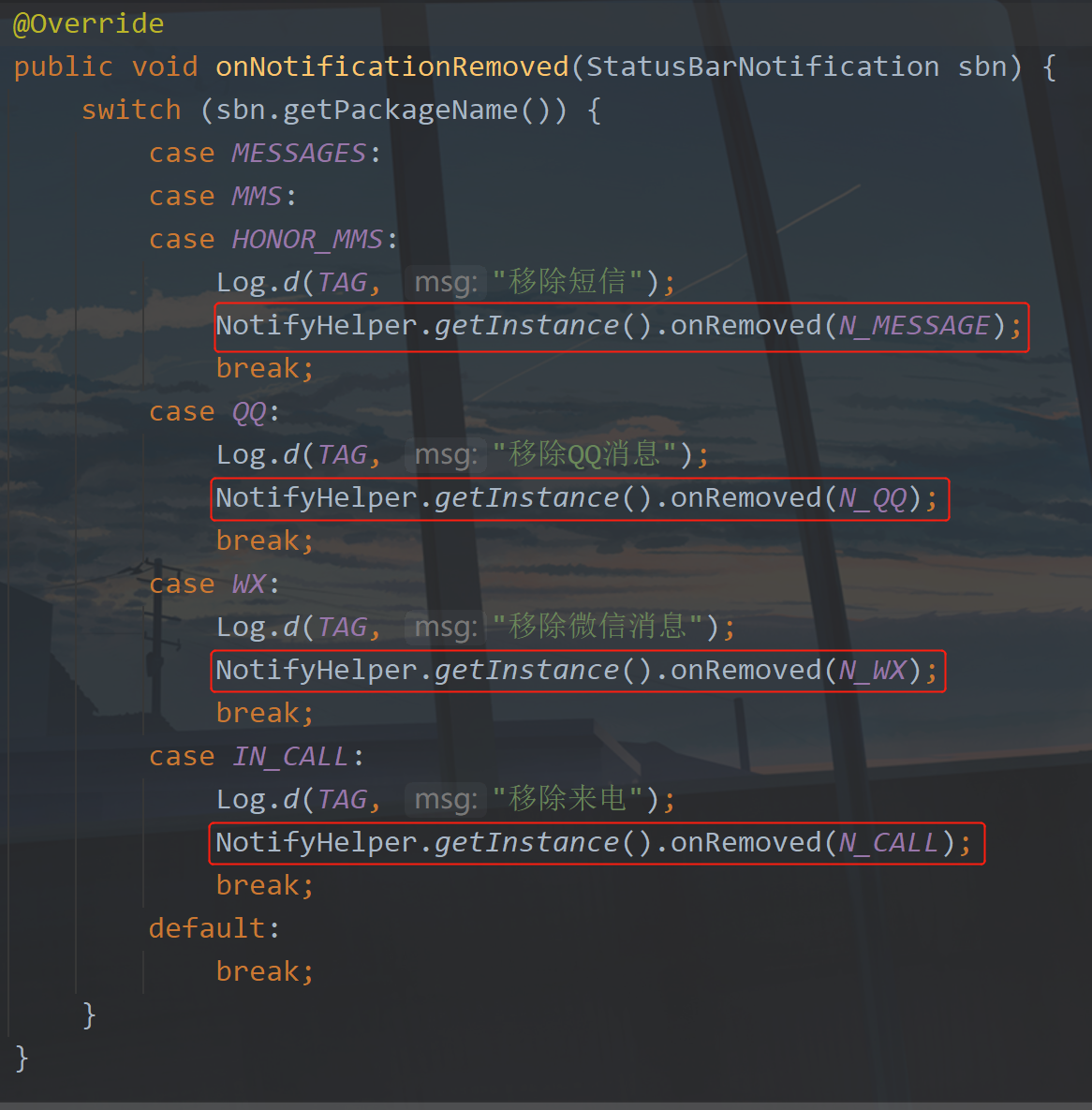Click the "移除短信" log string
The image size is (1092, 1110).
(x=568, y=283)
